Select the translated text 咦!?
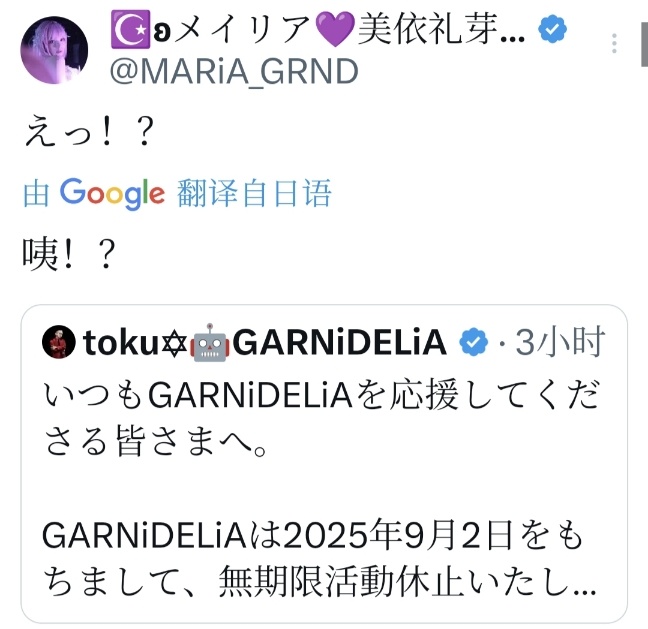The width and height of the screenshot is (648, 629). (69, 254)
